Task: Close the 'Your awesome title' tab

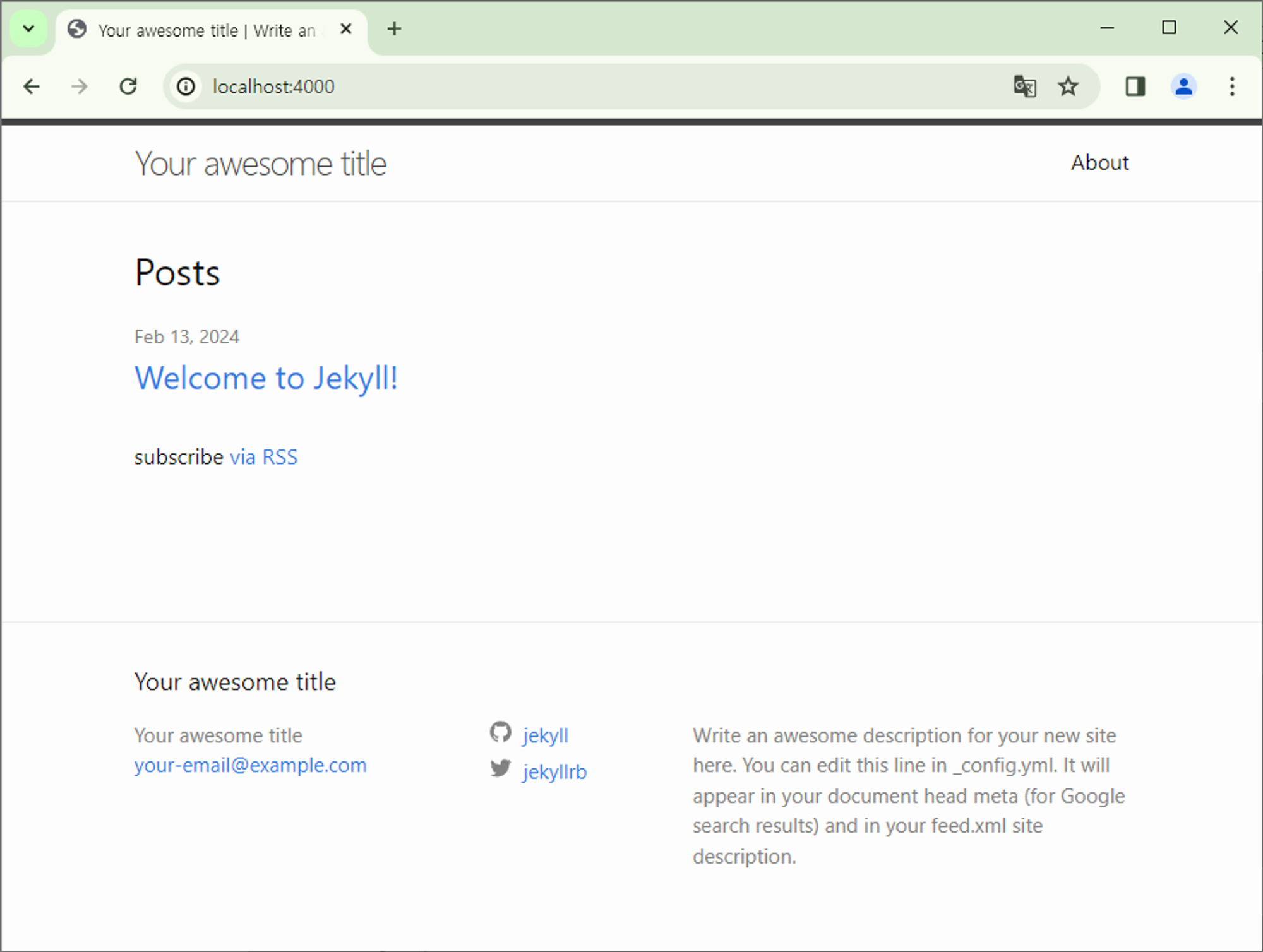Action: 346,29
